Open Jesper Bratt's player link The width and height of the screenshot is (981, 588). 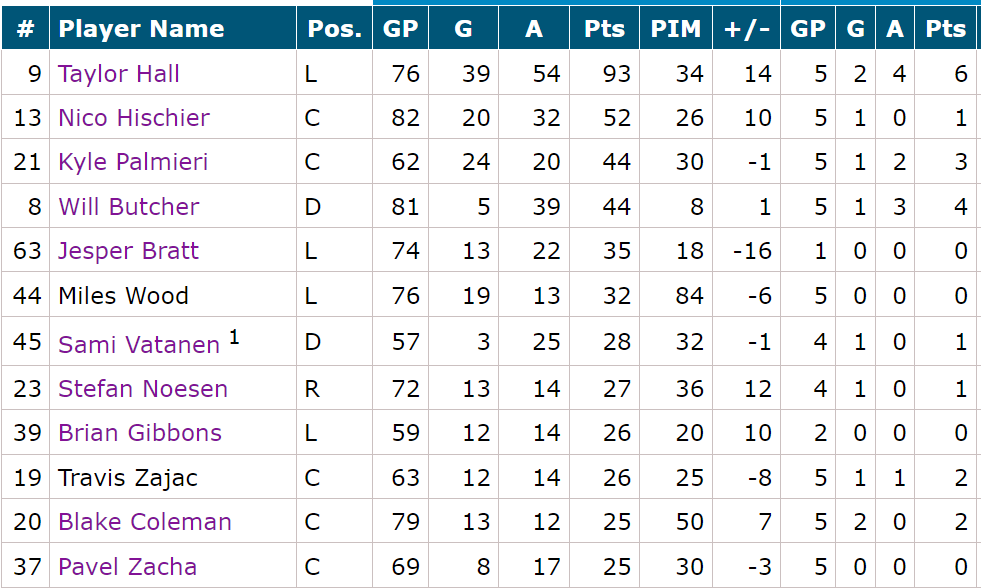(x=128, y=250)
